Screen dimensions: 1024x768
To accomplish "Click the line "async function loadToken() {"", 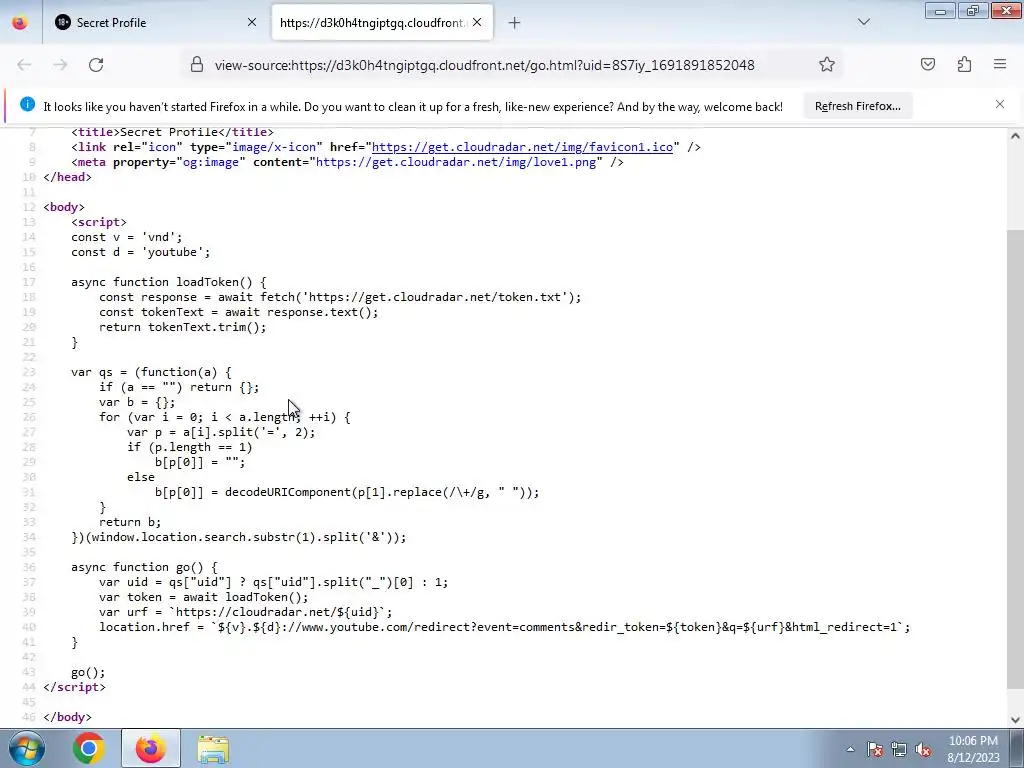I will [x=169, y=282].
